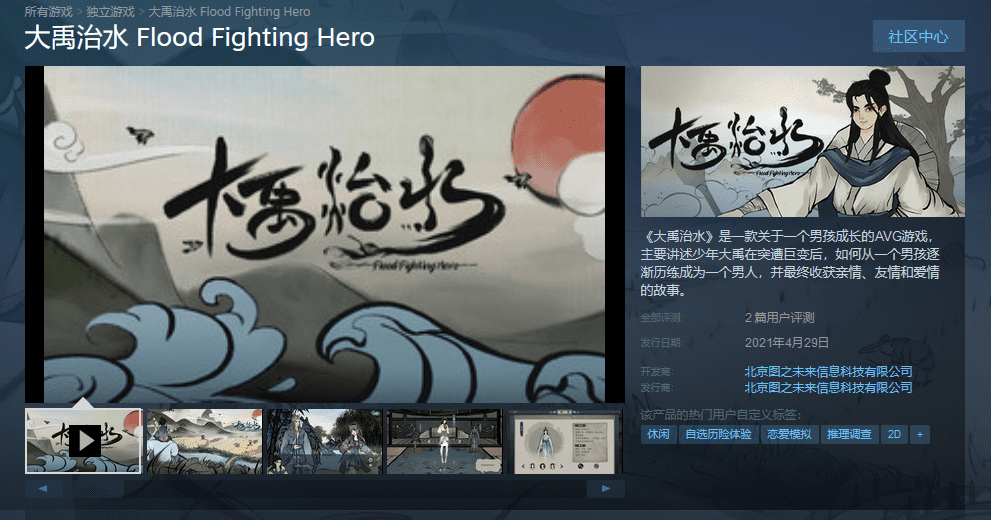View the hall interior screenshot thumbnail
This screenshot has height=520, width=991.
445,441
